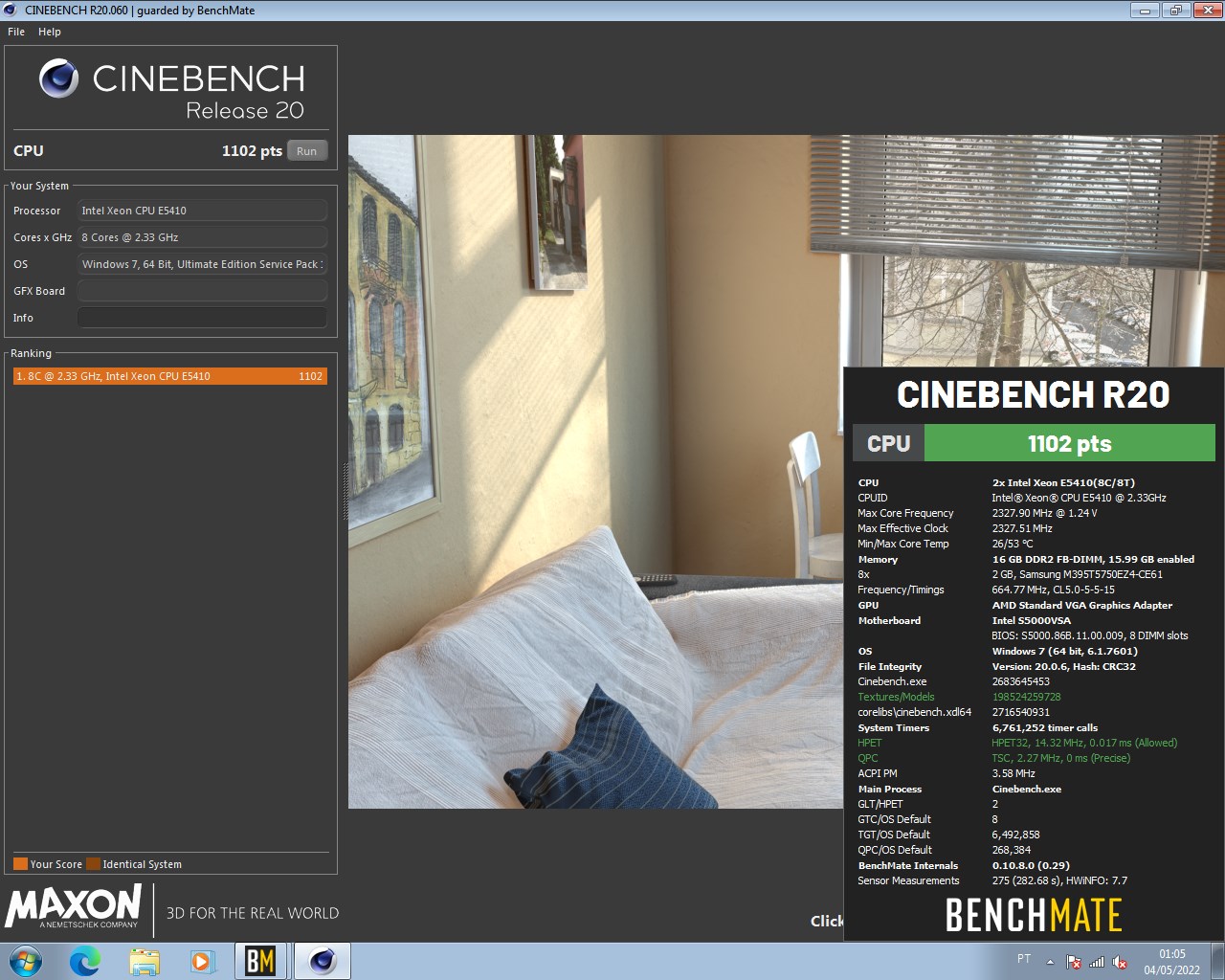
Task: Click the Action Center flag tray icon
Action: 1074,962
